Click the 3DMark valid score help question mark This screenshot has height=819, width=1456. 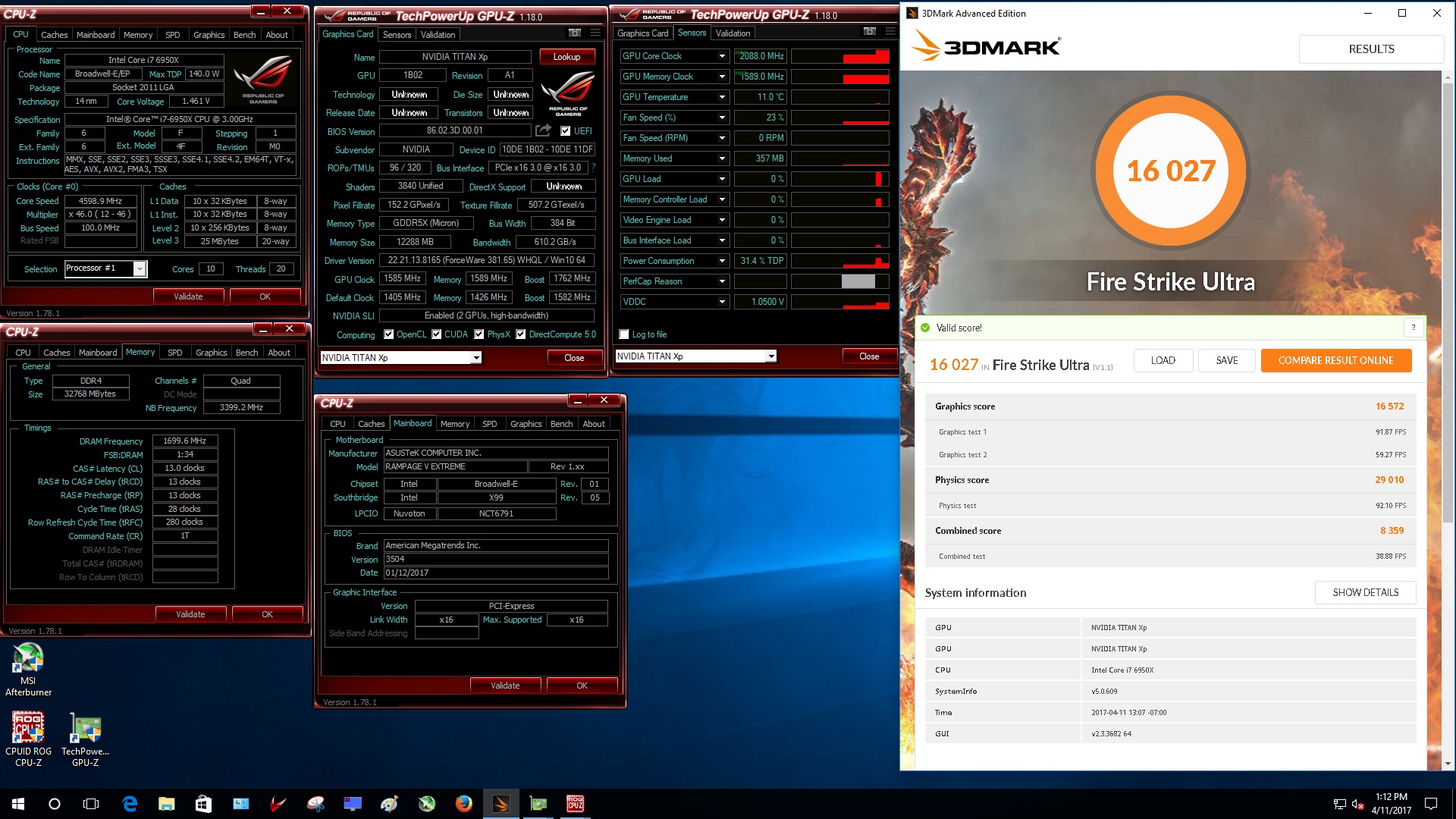point(1413,328)
